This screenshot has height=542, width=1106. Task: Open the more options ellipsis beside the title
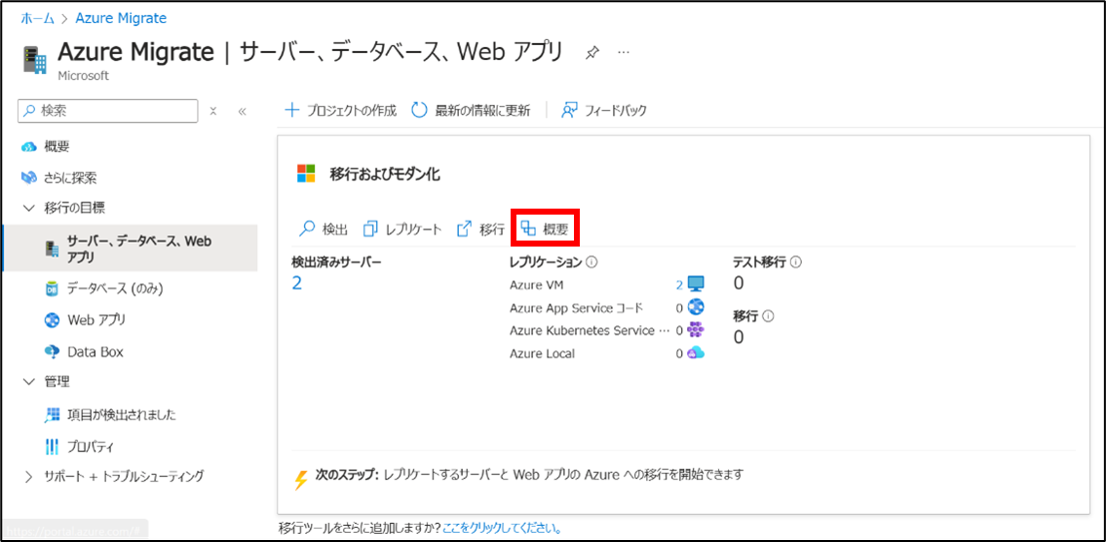[x=624, y=53]
